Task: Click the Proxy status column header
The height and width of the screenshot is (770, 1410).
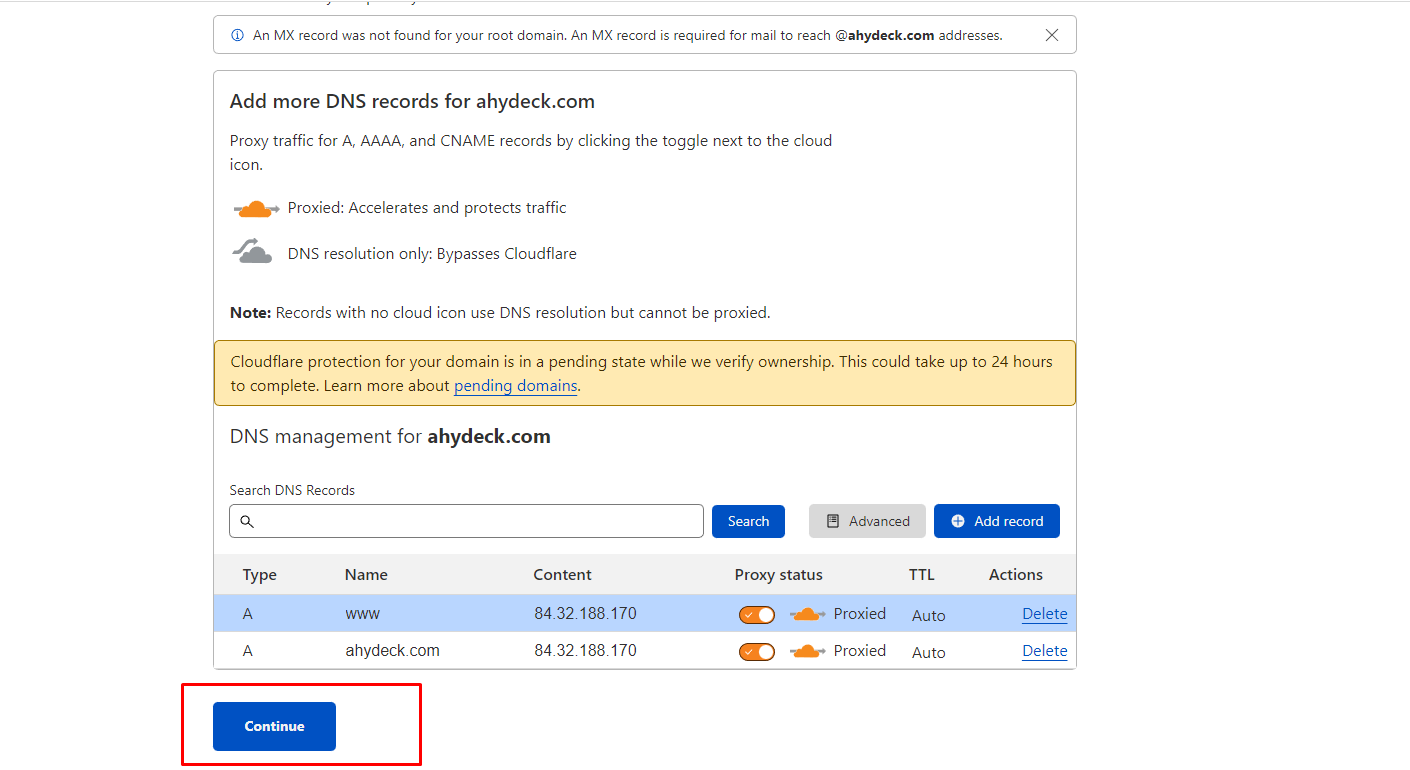Action: tap(778, 575)
